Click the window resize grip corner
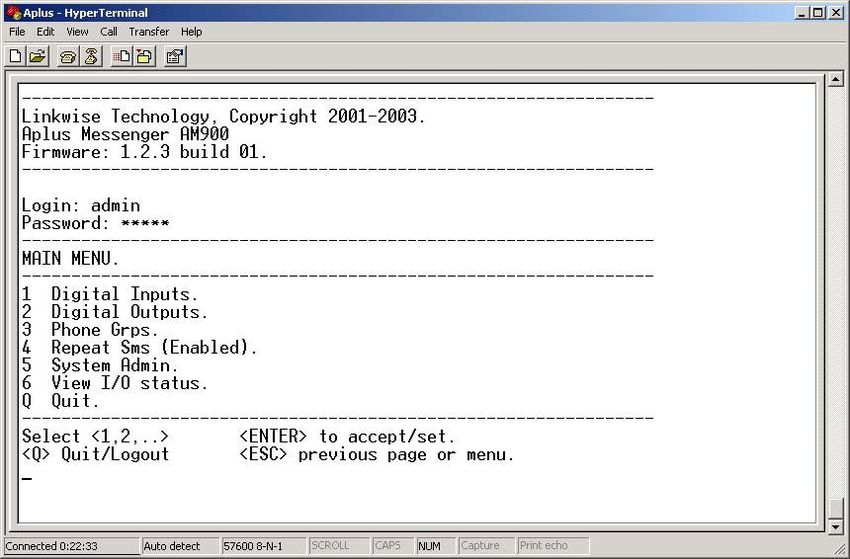Image resolution: width=850 pixels, height=559 pixels. click(842, 551)
